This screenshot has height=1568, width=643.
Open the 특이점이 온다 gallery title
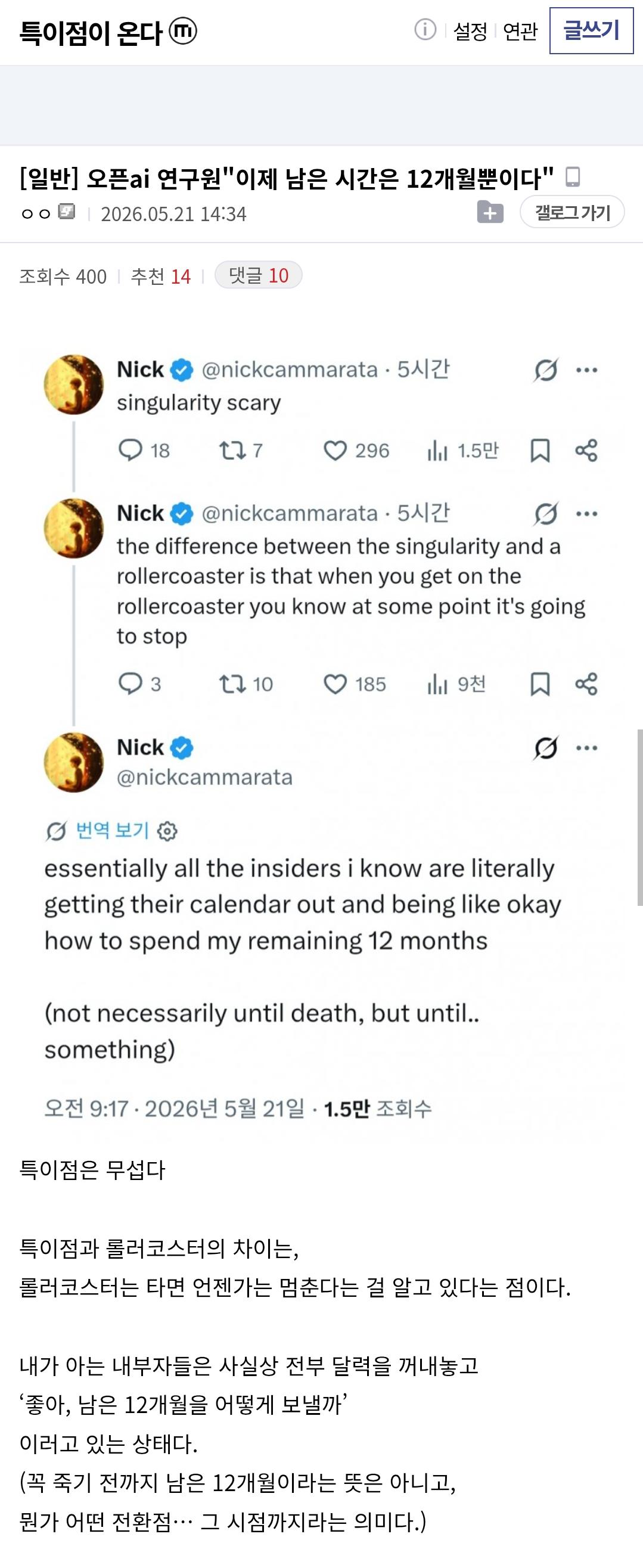(x=91, y=32)
